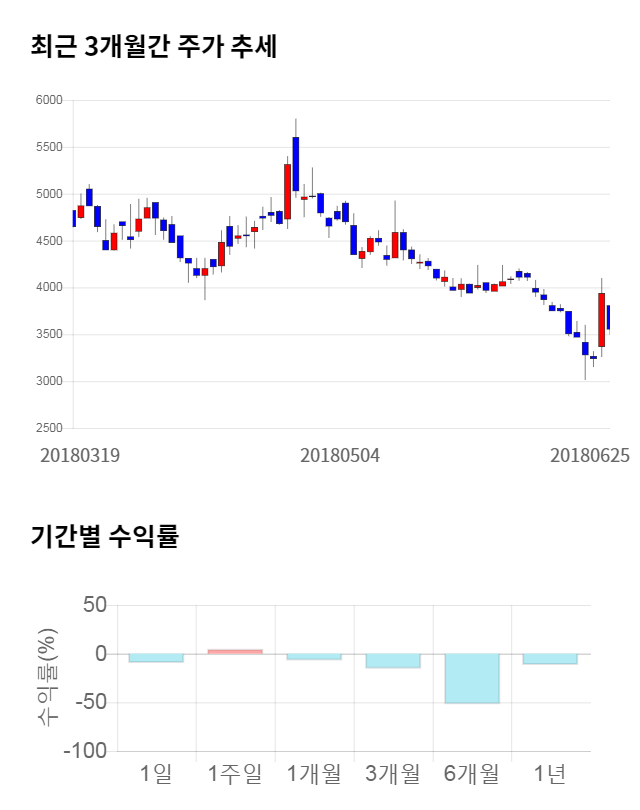The height and width of the screenshot is (810, 640).
Task: Click the 1주일 x-axis label
Action: point(235,773)
